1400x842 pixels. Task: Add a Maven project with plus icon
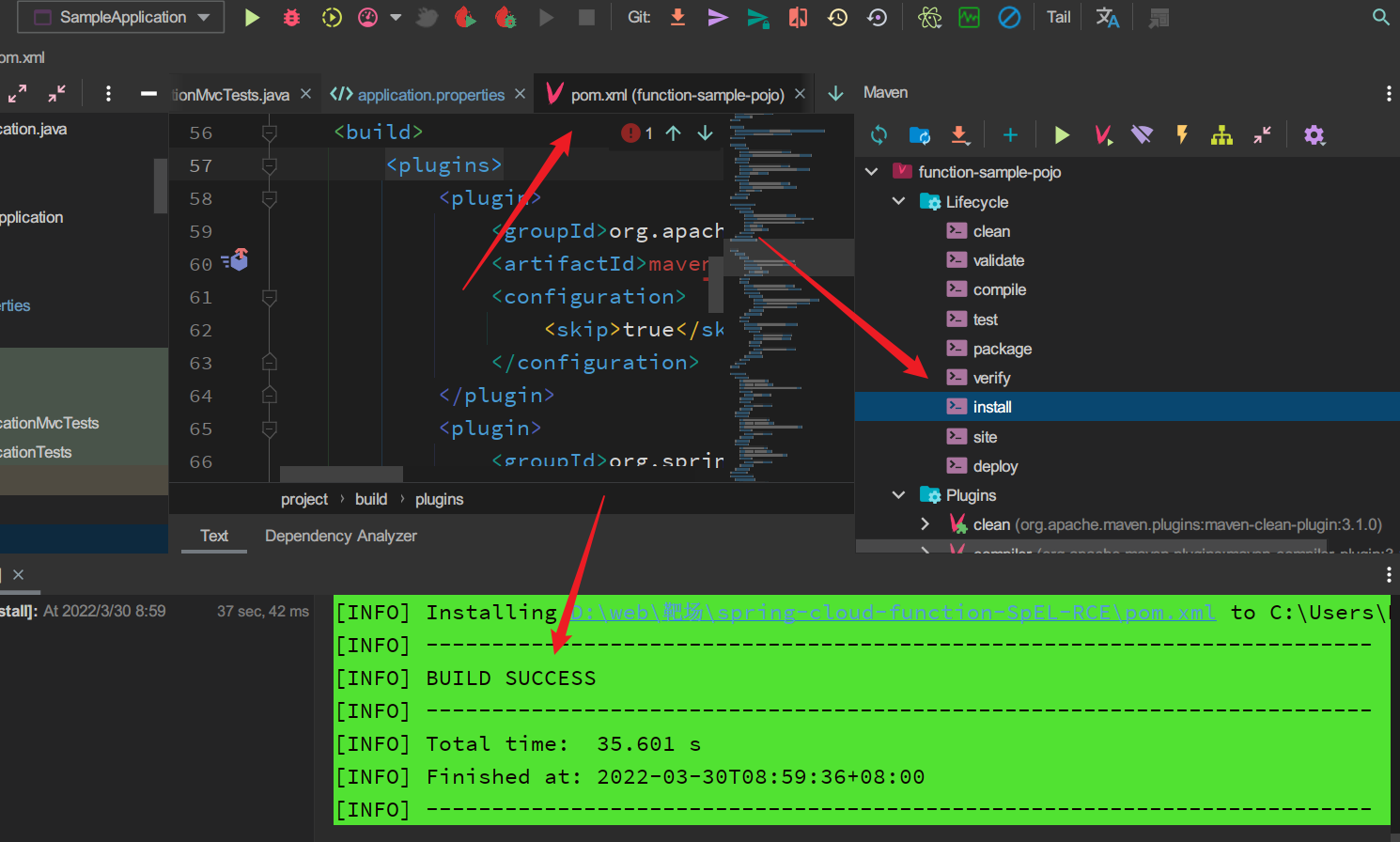(1010, 135)
